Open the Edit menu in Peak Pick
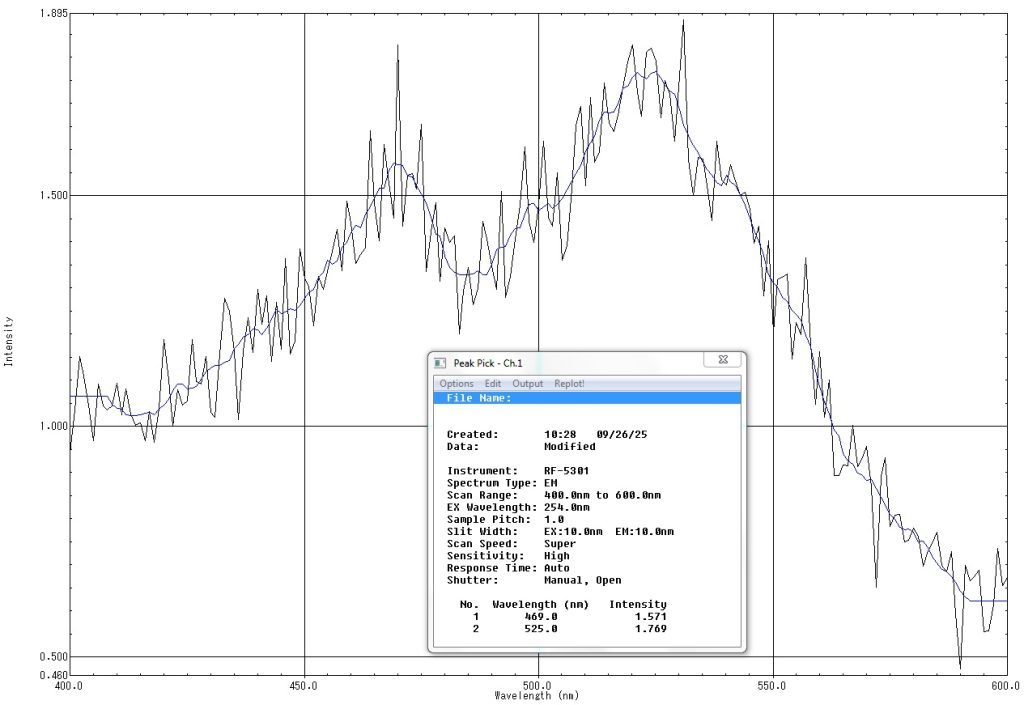The width and height of the screenshot is (1024, 705). (493, 384)
